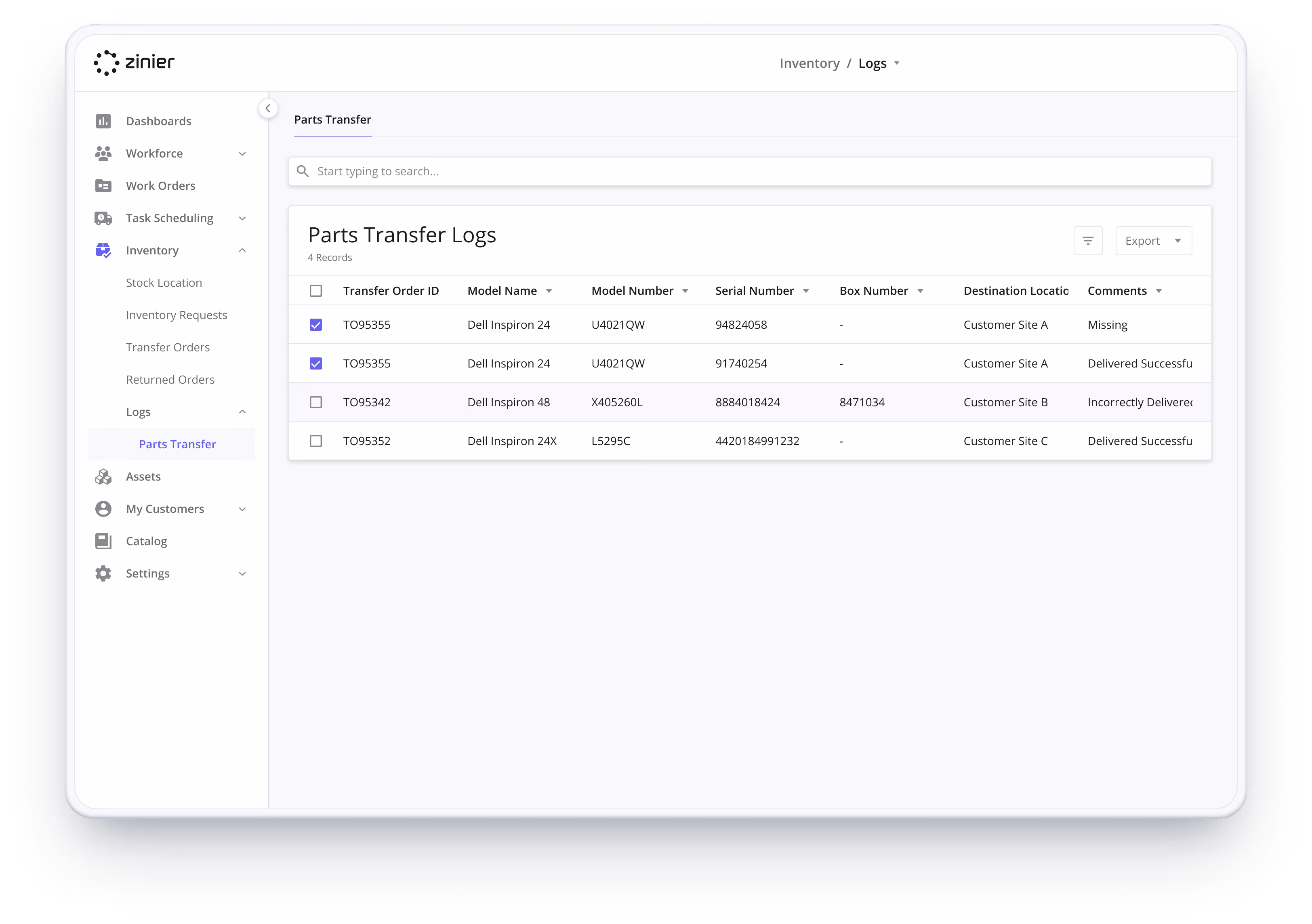The image size is (1312, 924).
Task: Click the Workforce people icon
Action: point(103,153)
